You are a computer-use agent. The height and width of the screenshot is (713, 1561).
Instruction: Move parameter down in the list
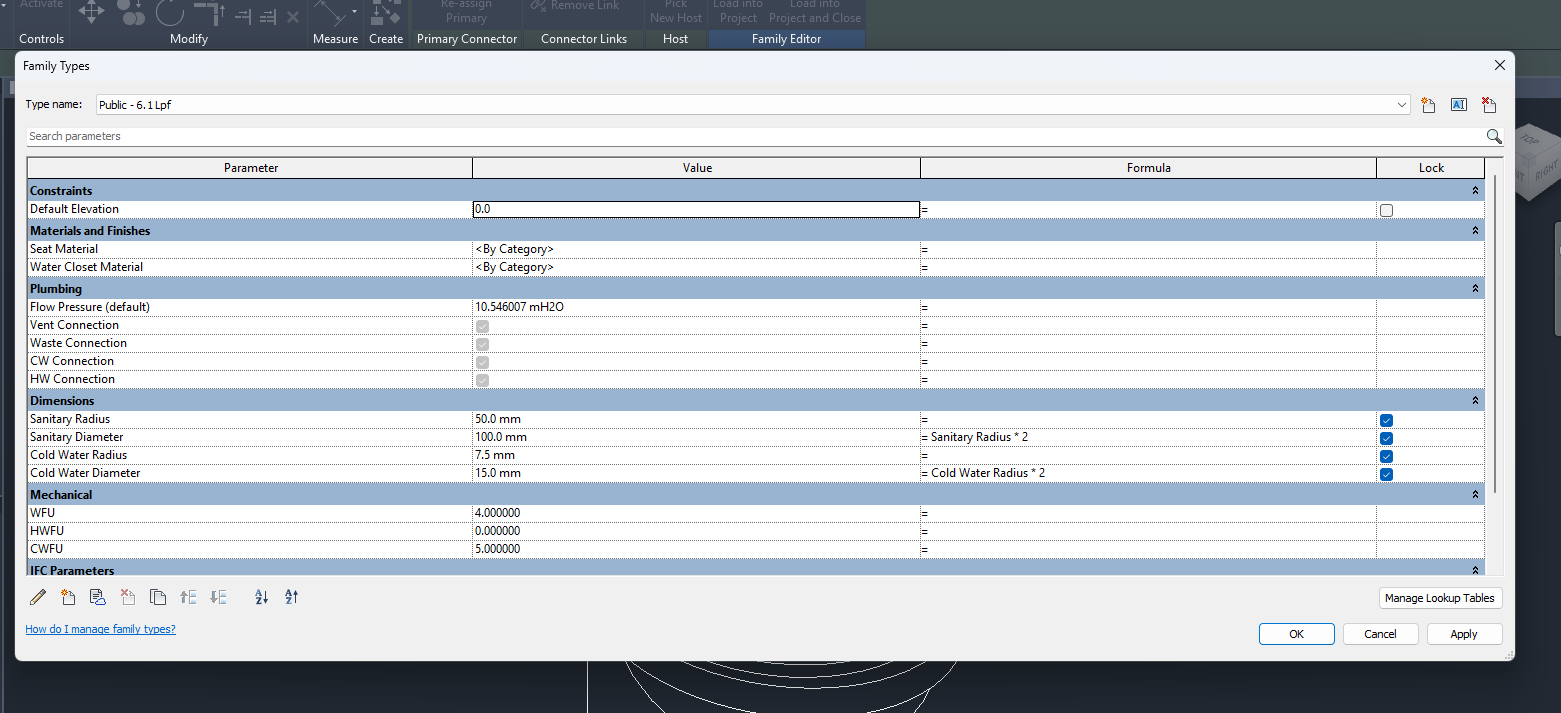tap(217, 597)
